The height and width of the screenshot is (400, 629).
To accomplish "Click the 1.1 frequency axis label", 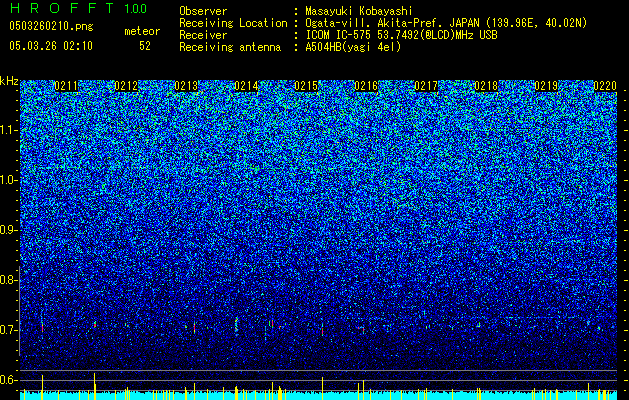I will 9,130.
